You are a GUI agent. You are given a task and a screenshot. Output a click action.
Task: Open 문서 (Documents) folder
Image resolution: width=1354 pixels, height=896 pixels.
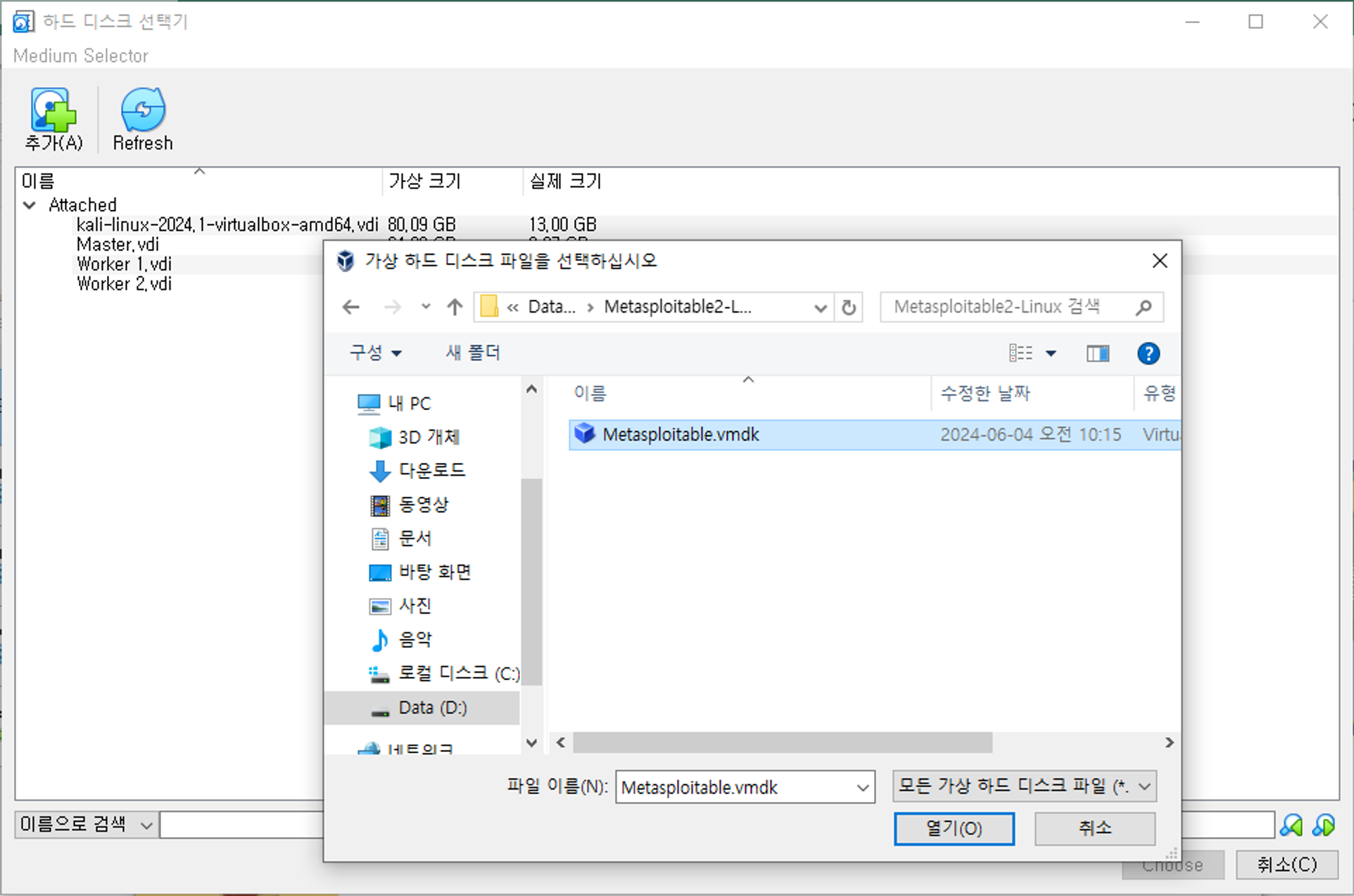pos(401,538)
